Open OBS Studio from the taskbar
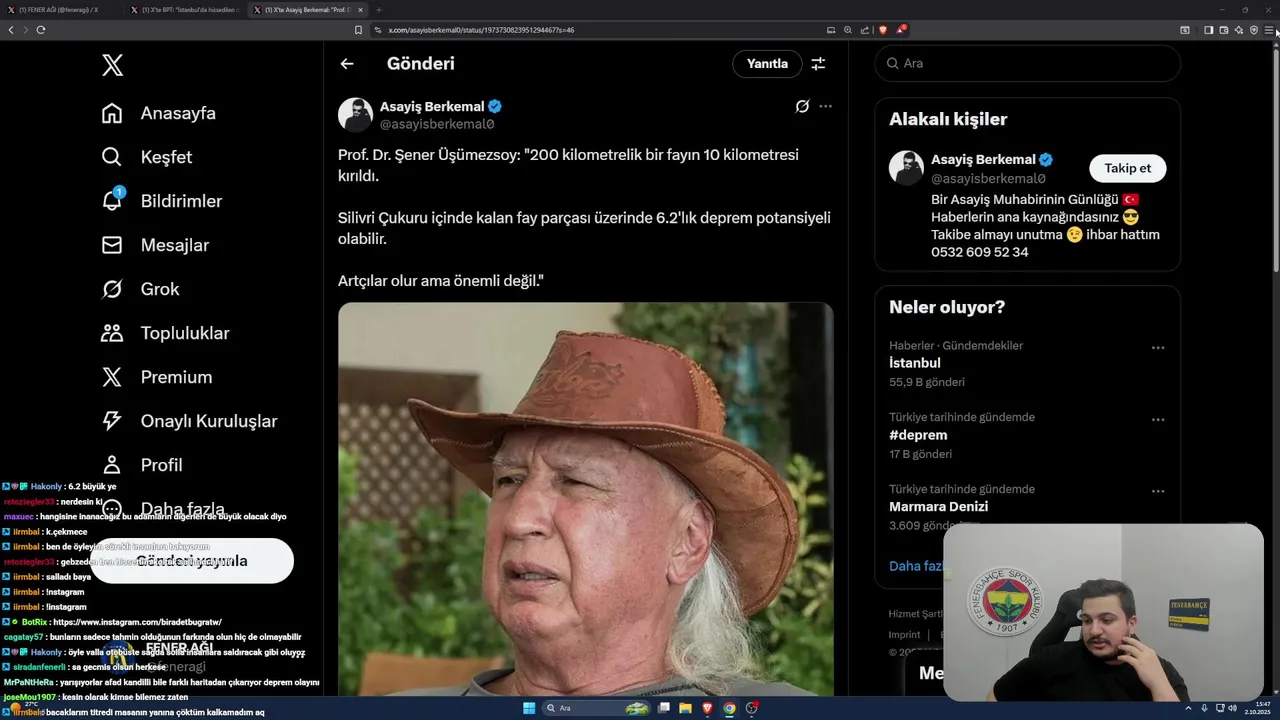The width and height of the screenshot is (1280, 720). [752, 708]
